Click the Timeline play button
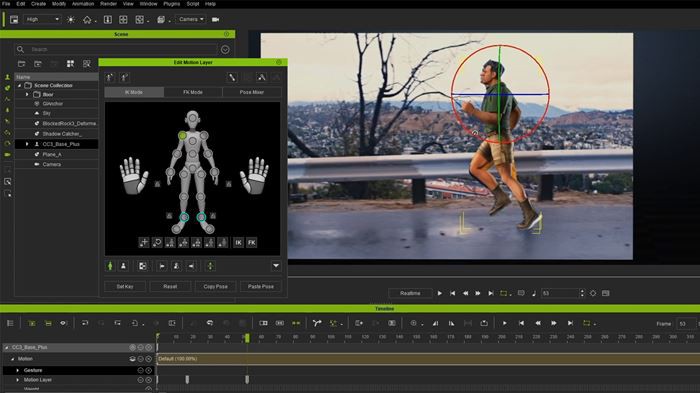The image size is (700, 393). (504, 323)
